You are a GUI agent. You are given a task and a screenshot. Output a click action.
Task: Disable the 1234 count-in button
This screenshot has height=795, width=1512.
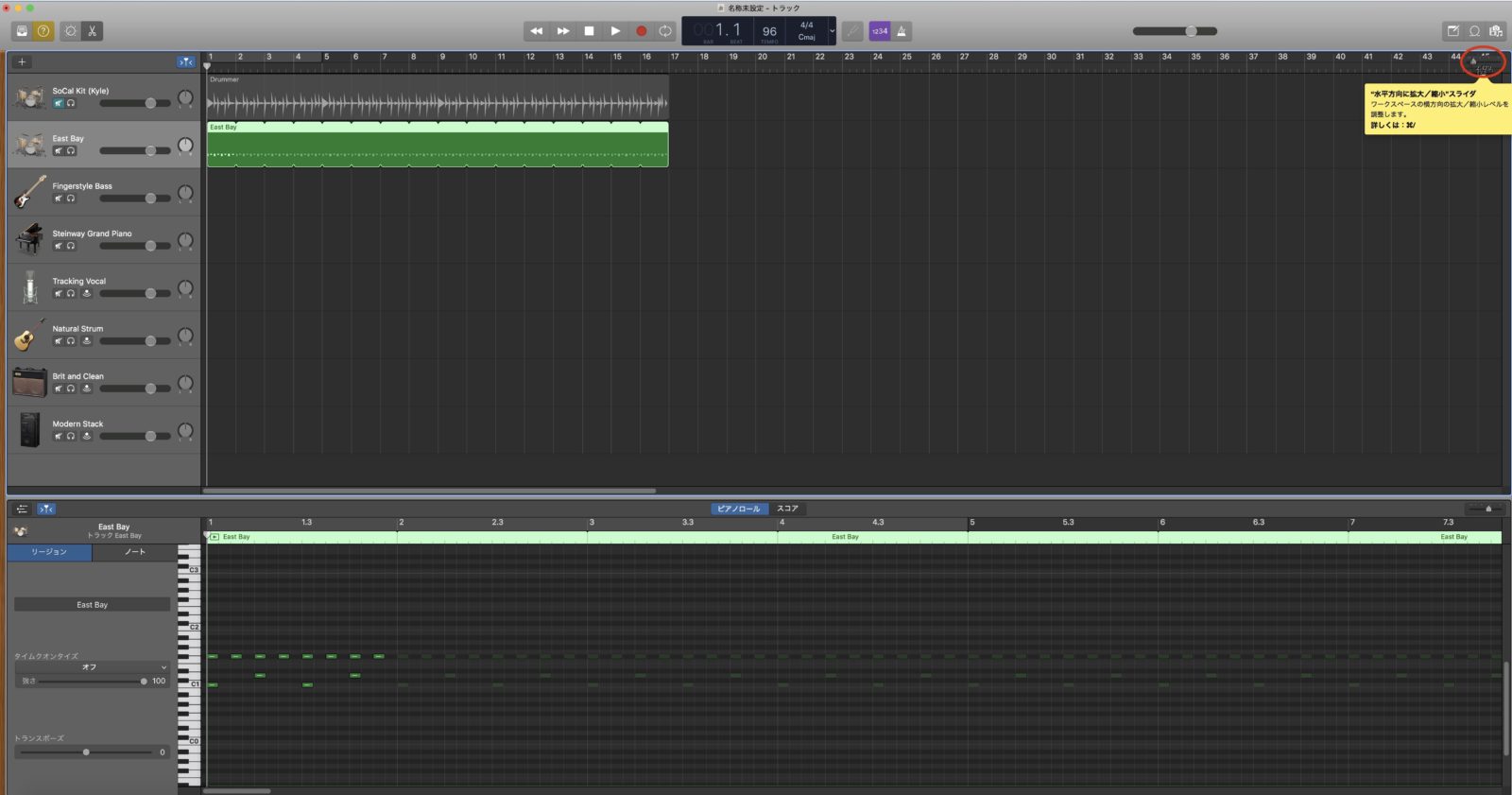[x=880, y=31]
